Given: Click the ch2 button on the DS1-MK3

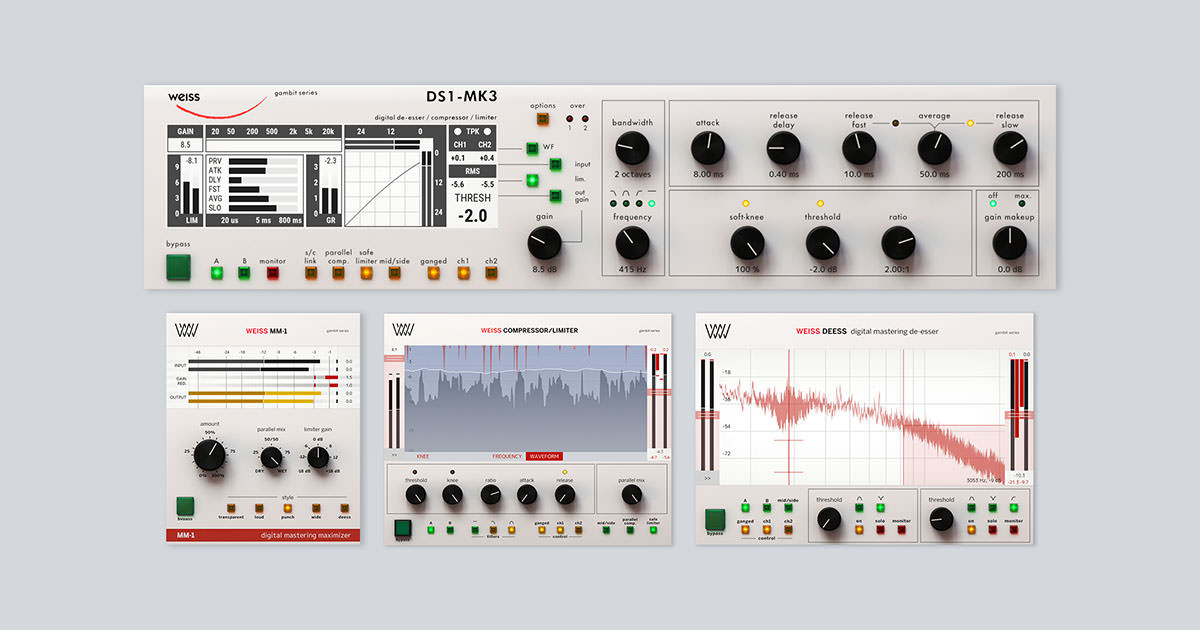Looking at the screenshot, I should [x=491, y=272].
